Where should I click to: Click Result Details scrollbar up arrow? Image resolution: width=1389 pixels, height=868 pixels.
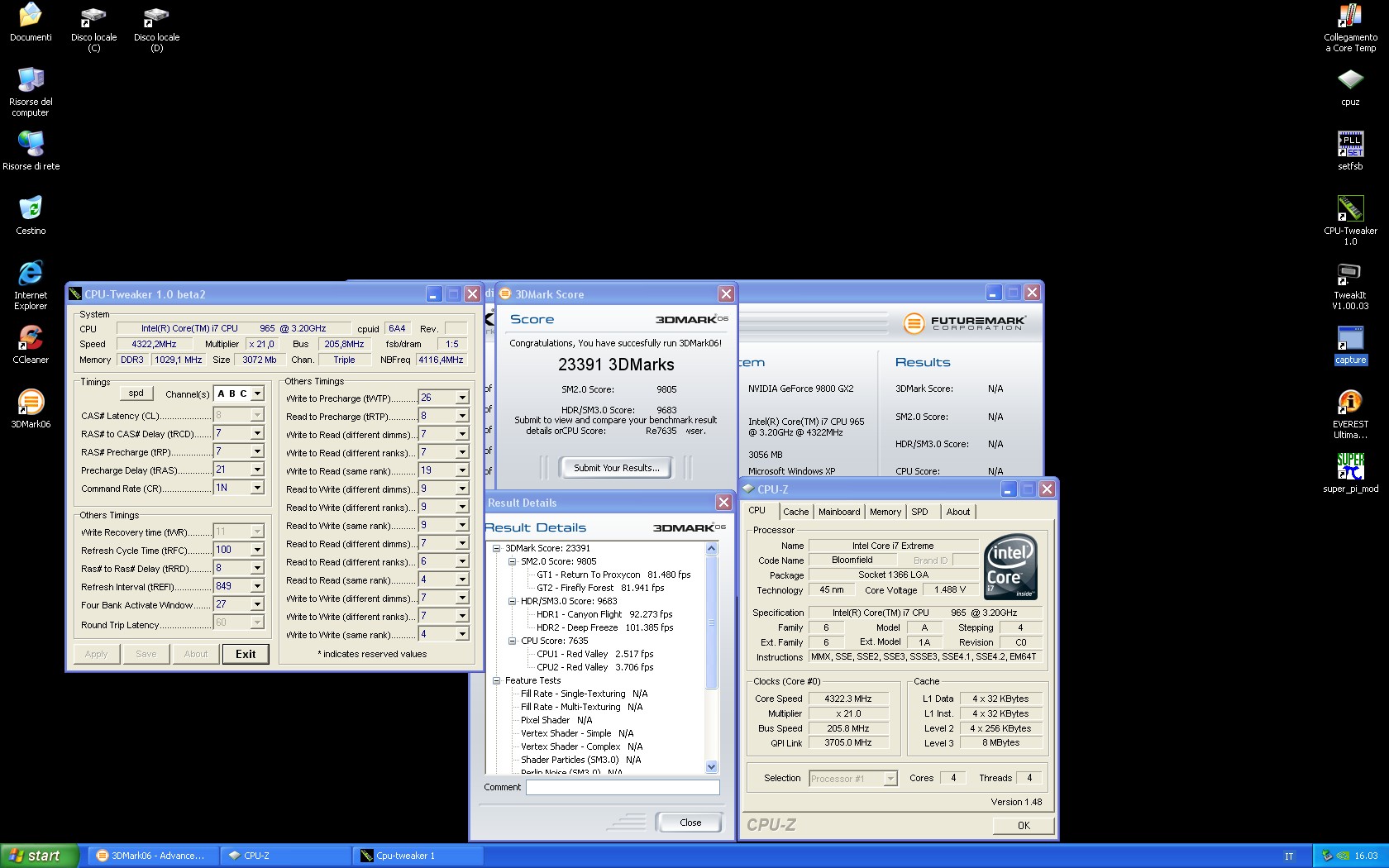point(711,548)
